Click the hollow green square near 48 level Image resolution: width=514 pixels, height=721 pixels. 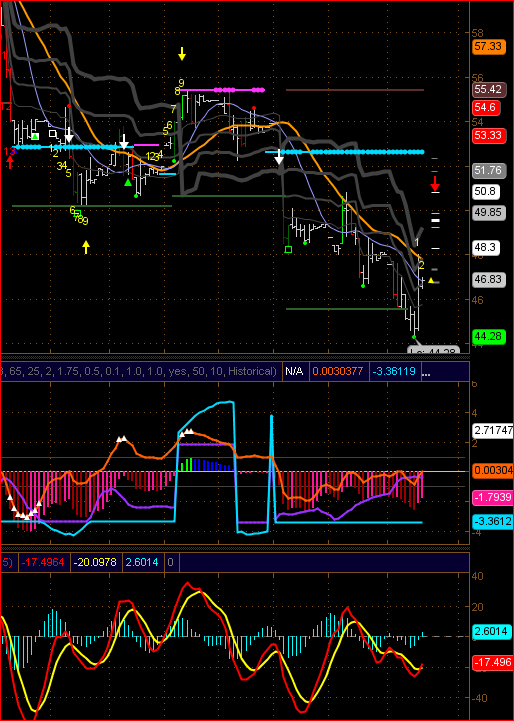288,249
